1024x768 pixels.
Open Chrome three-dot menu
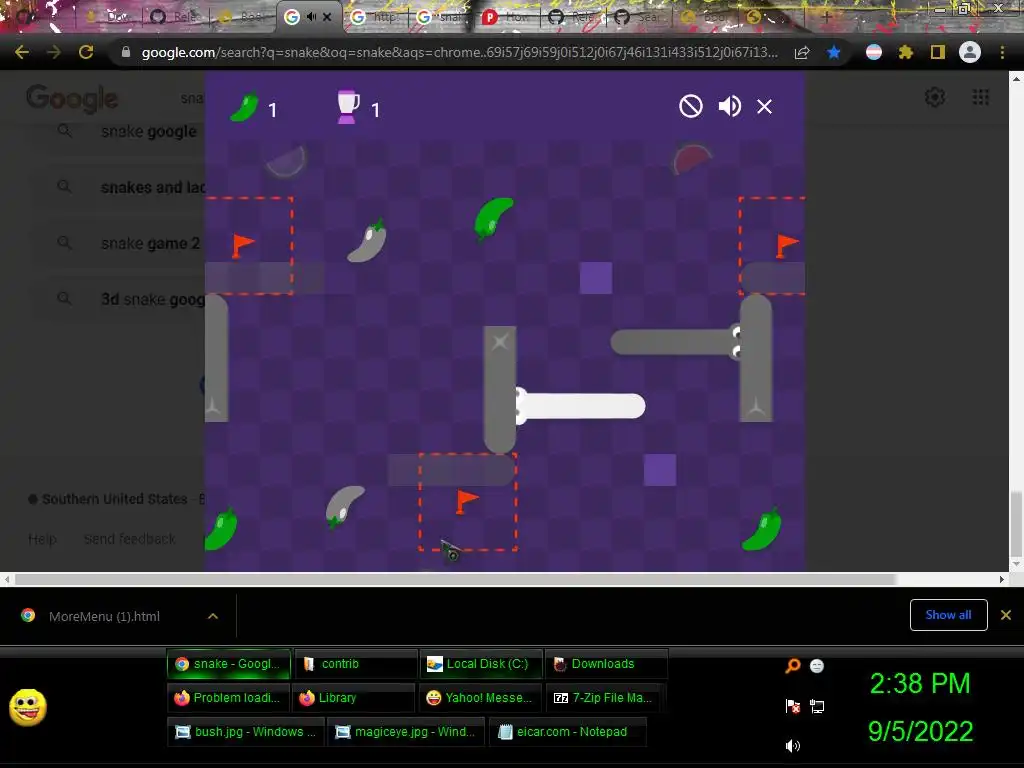1002,52
